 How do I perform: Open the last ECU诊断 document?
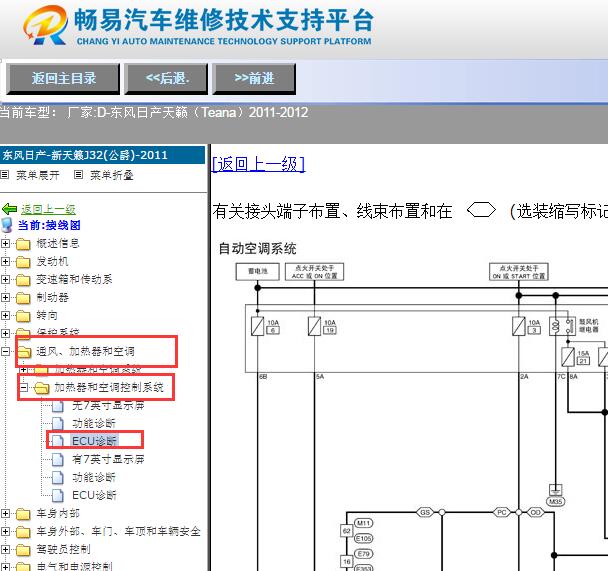pos(94,495)
